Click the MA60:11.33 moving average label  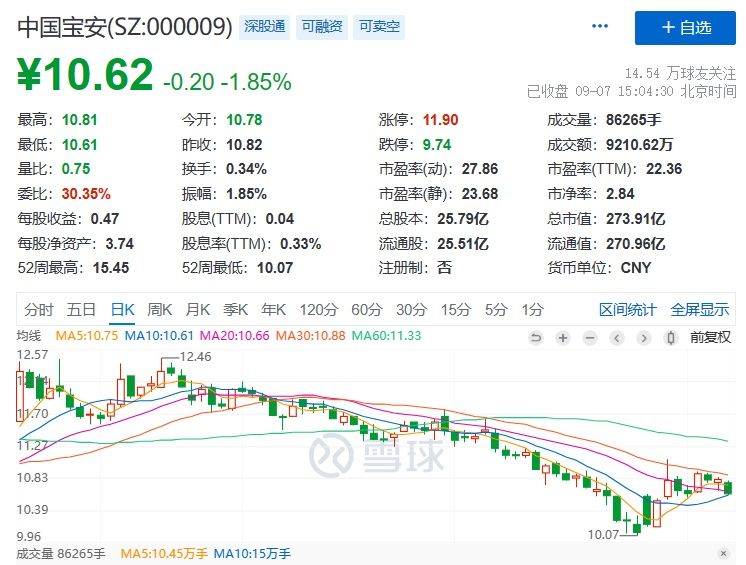click(386, 336)
